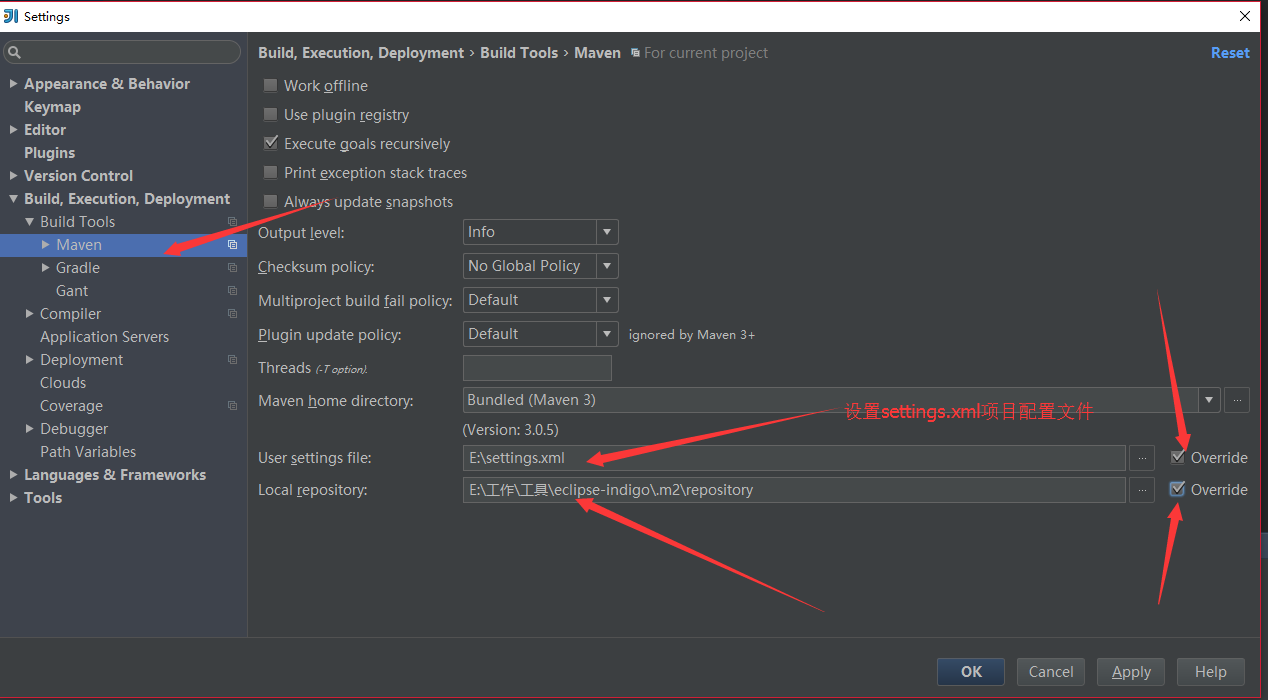
Task: Click the IntelliJ icon in the title bar
Action: (11, 16)
